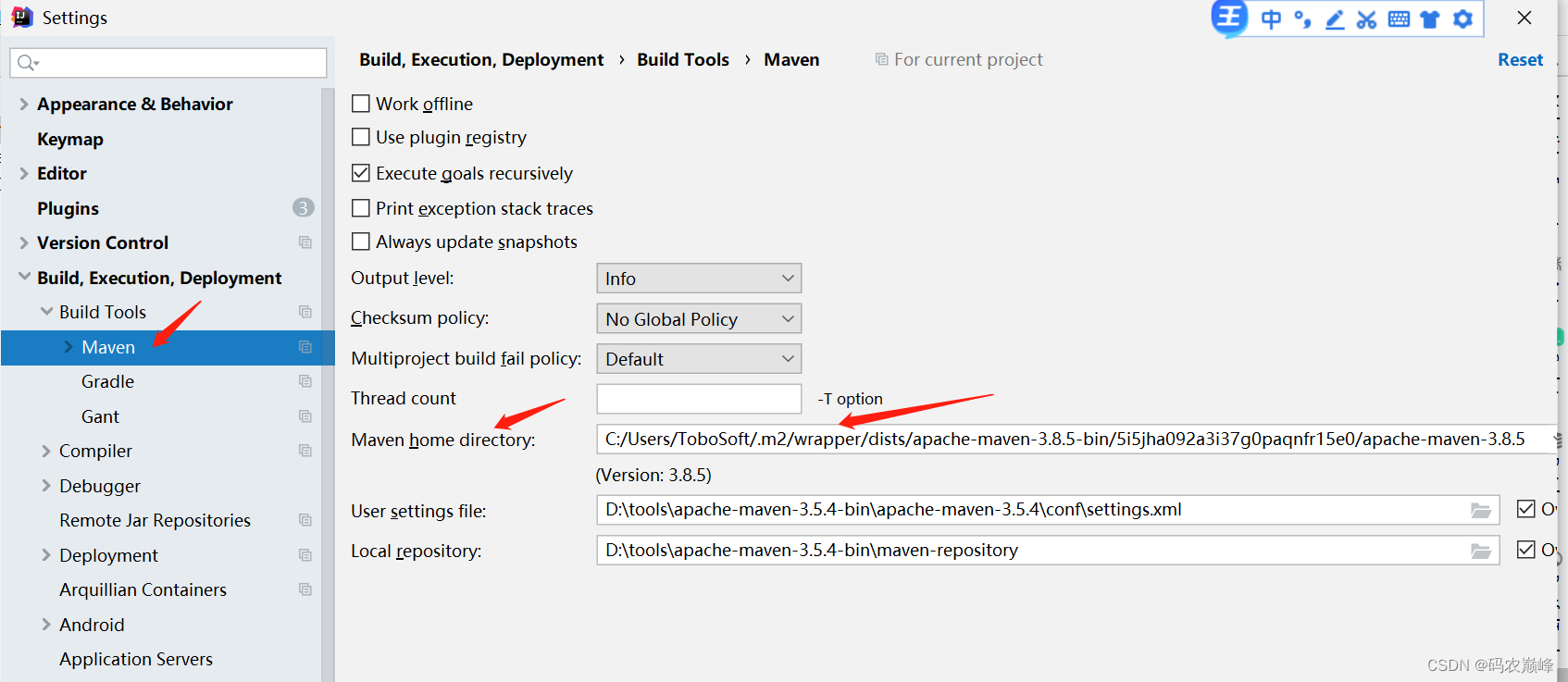The width and height of the screenshot is (1568, 682).
Task: Click User settings file path field
Action: click(1048, 510)
